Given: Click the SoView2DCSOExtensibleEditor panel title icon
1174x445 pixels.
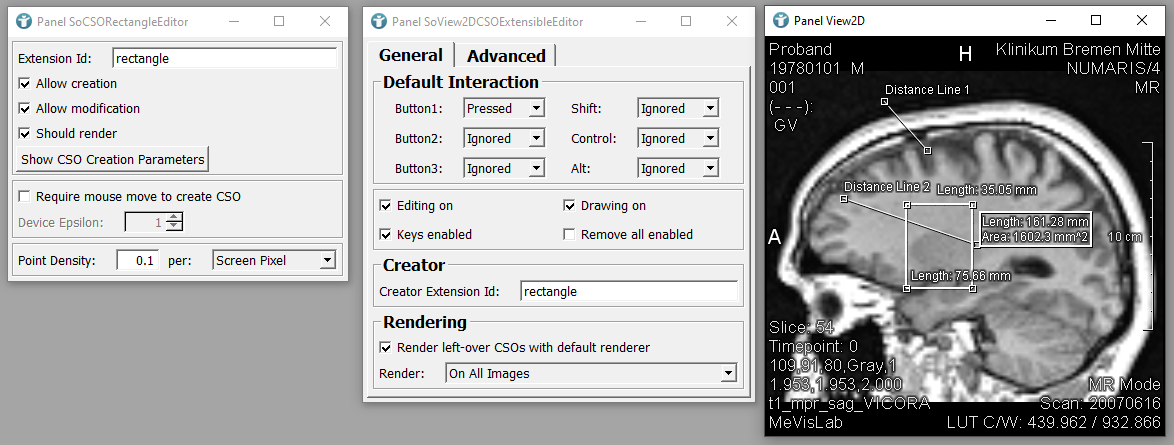Looking at the screenshot, I should click(x=378, y=21).
